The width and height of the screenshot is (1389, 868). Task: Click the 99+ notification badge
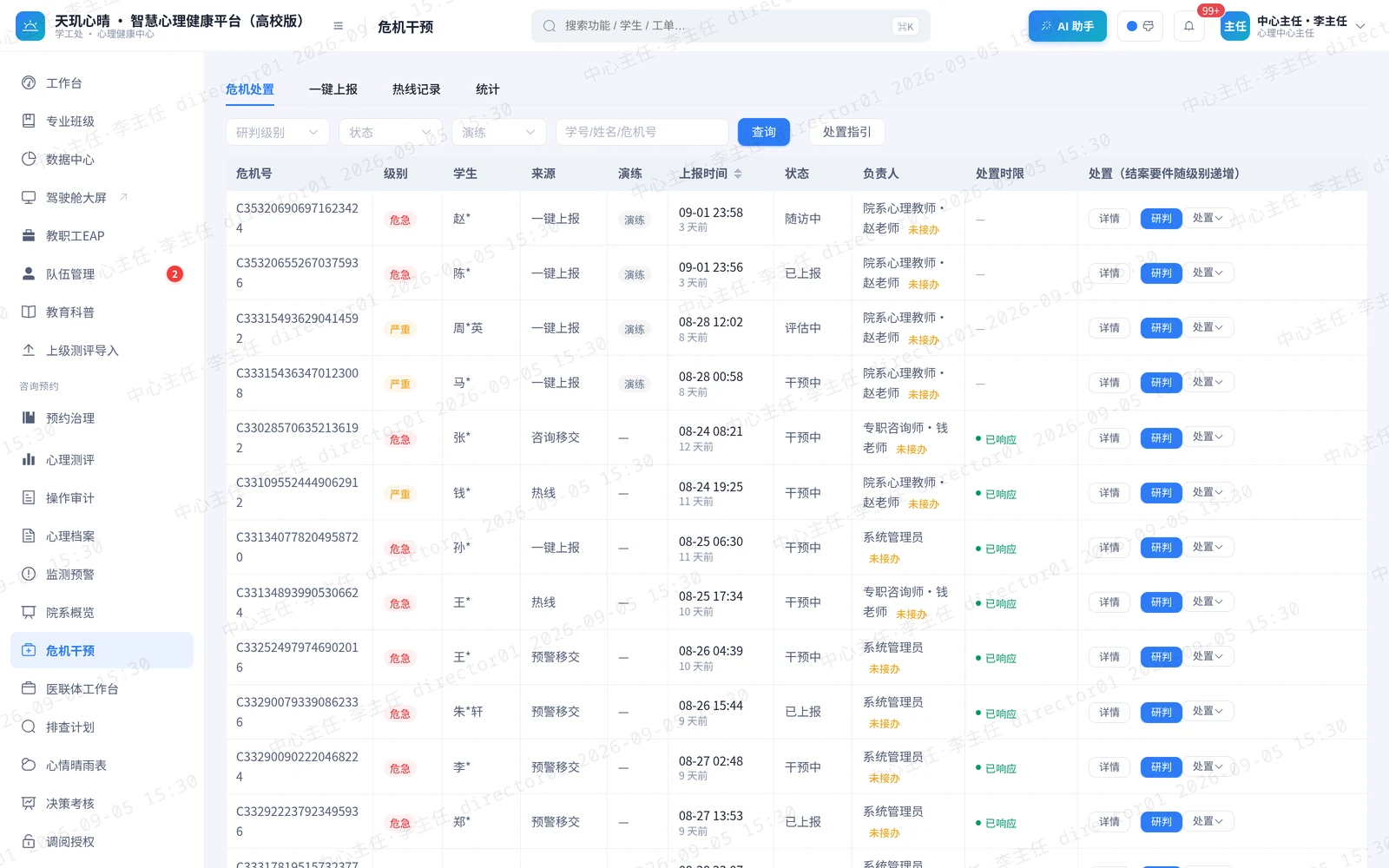(x=1210, y=10)
